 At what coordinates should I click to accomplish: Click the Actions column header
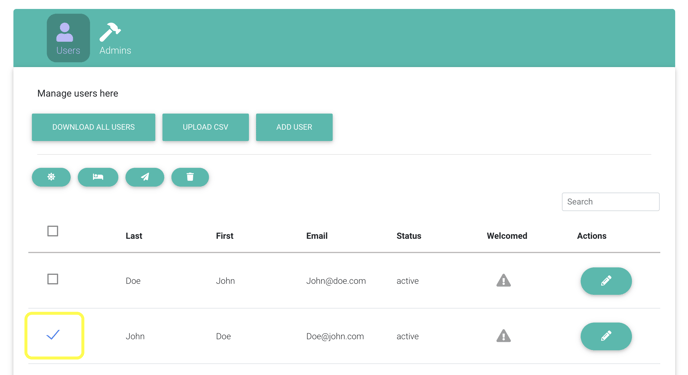[x=591, y=236]
